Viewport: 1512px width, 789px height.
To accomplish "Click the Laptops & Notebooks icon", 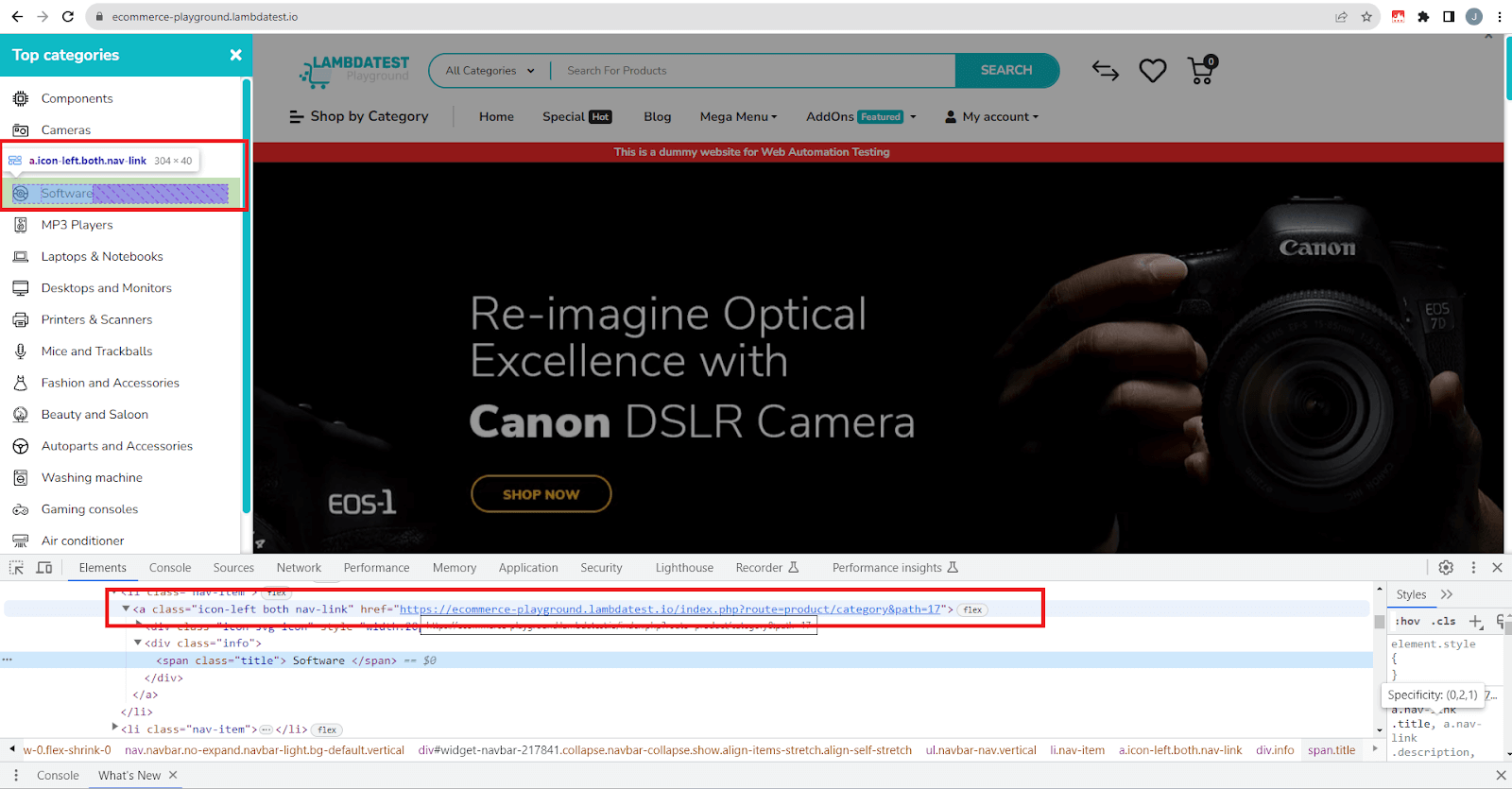I will (x=21, y=256).
